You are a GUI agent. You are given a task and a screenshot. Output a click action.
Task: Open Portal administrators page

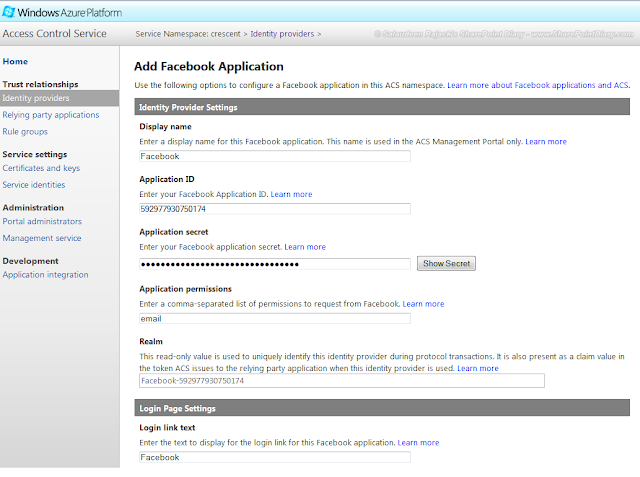(x=42, y=222)
